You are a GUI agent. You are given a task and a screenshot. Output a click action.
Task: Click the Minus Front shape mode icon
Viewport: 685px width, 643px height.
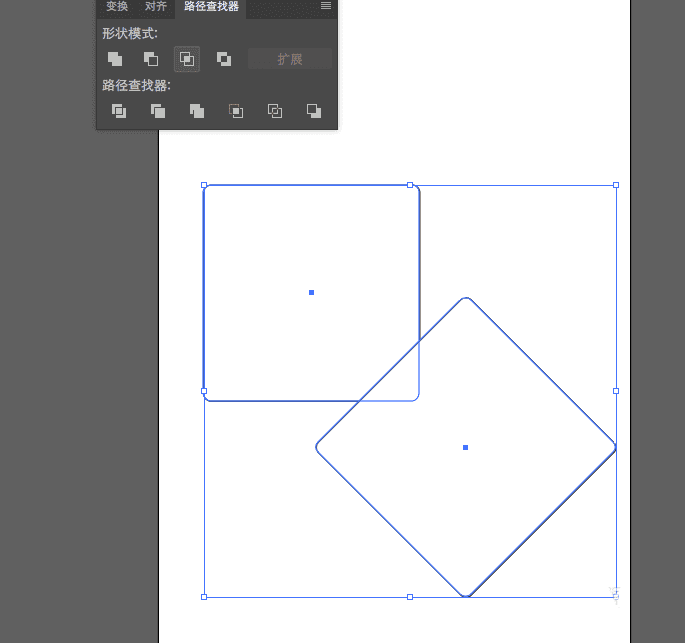coord(151,59)
